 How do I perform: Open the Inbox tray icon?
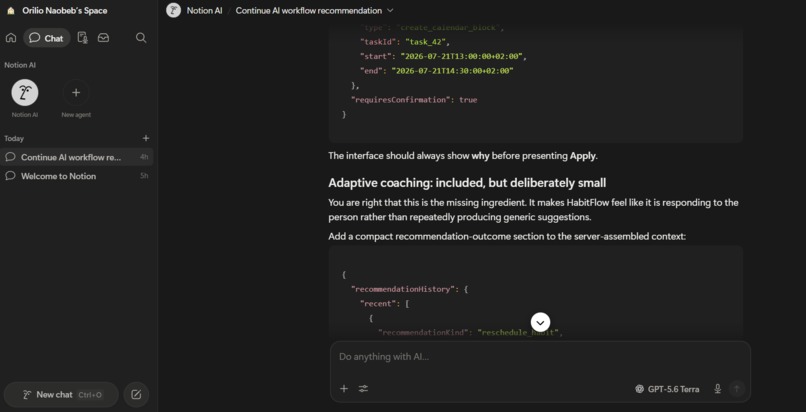click(x=103, y=38)
